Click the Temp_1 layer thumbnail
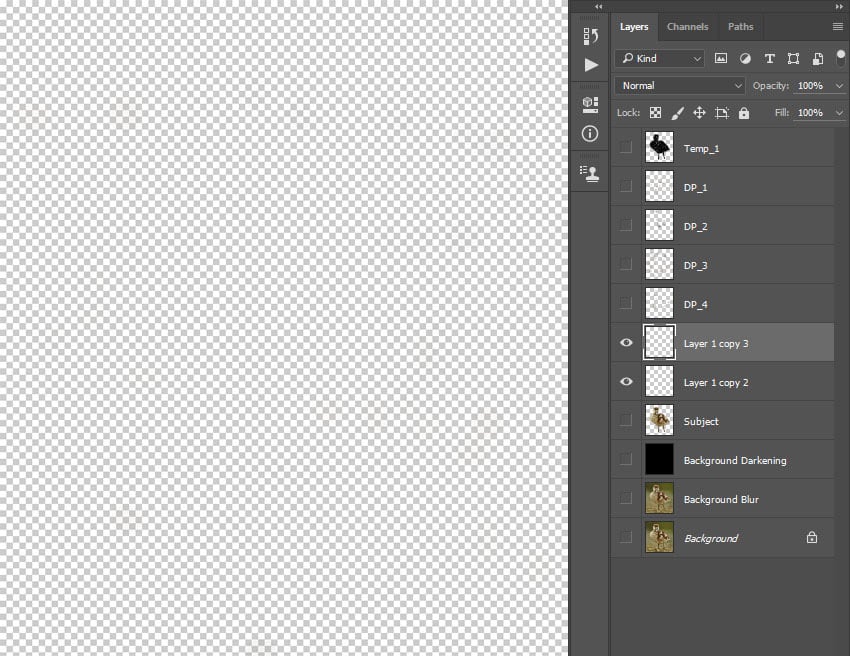This screenshot has height=656, width=850. [659, 147]
